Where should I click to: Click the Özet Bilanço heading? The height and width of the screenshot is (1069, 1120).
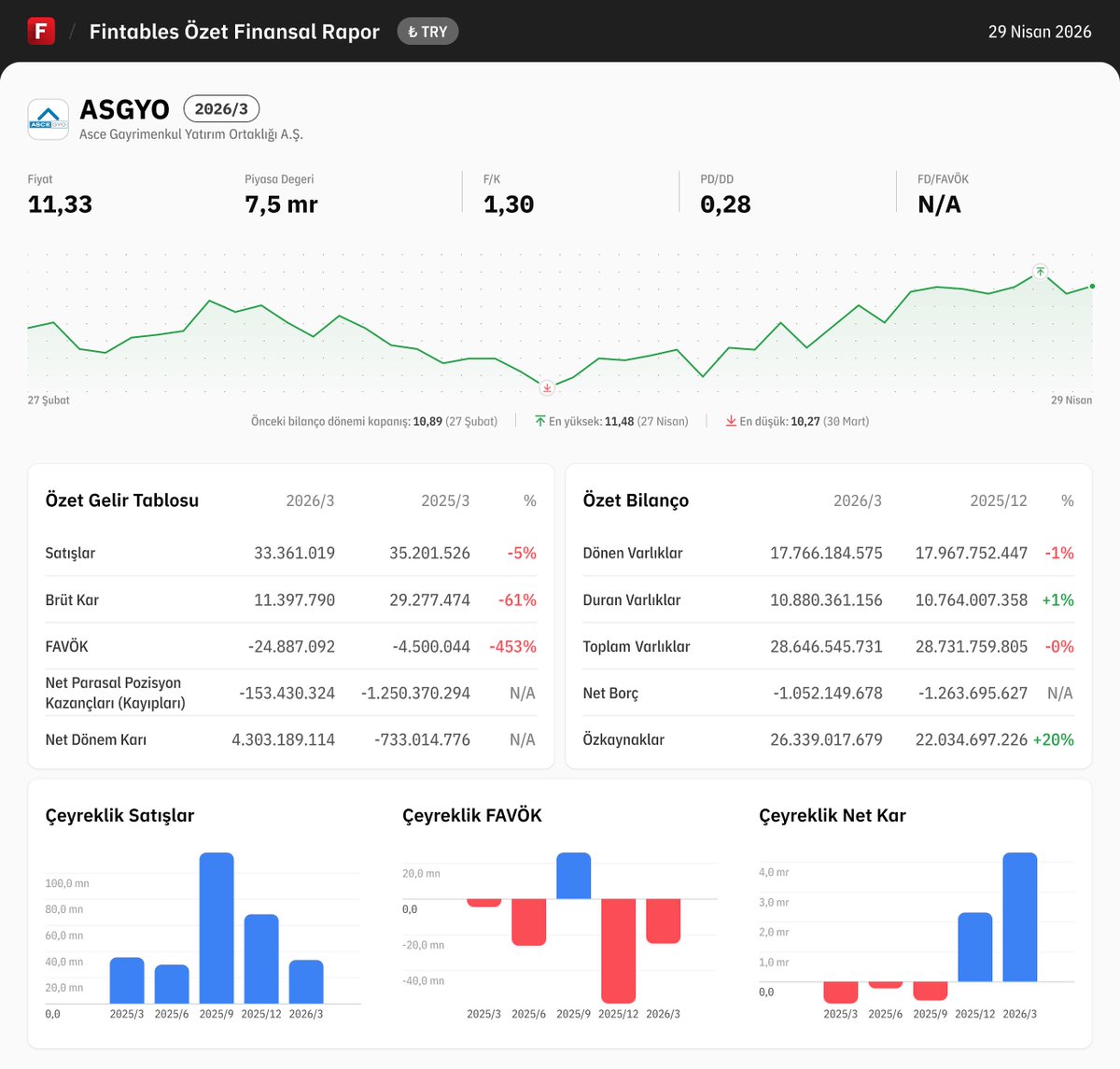tap(636, 500)
